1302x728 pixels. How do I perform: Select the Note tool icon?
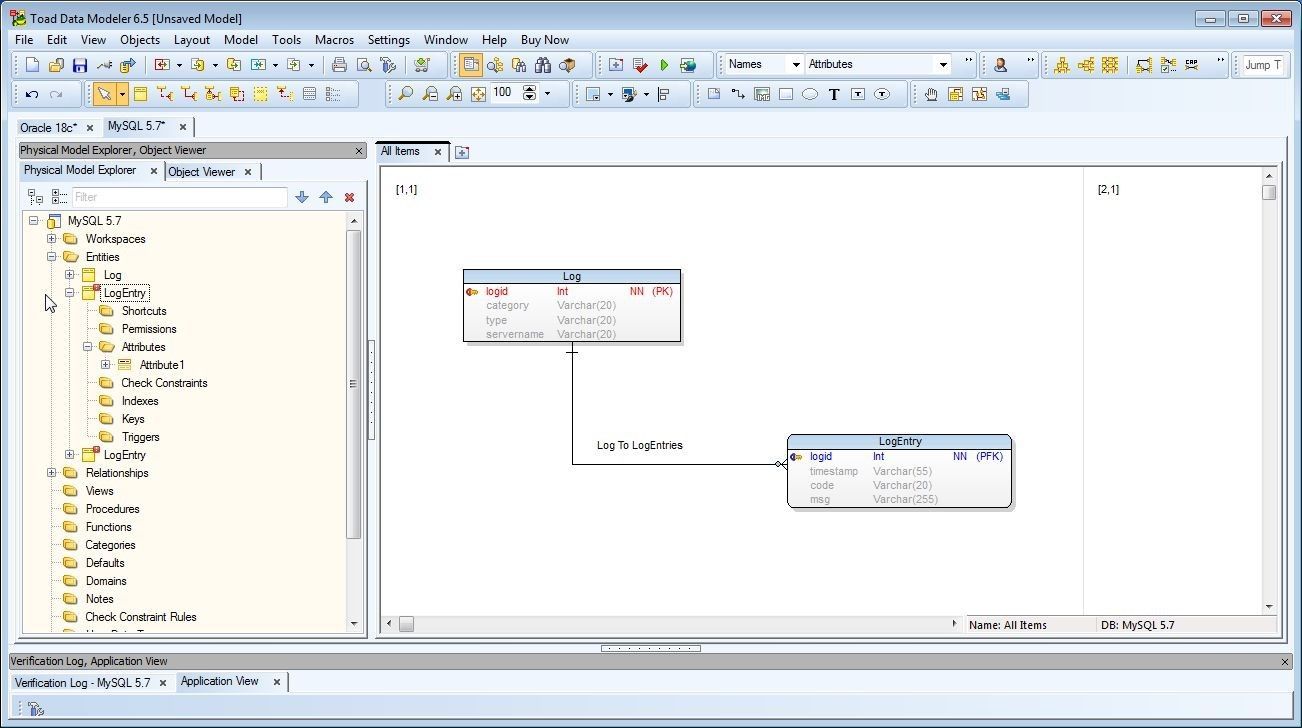[x=714, y=94]
